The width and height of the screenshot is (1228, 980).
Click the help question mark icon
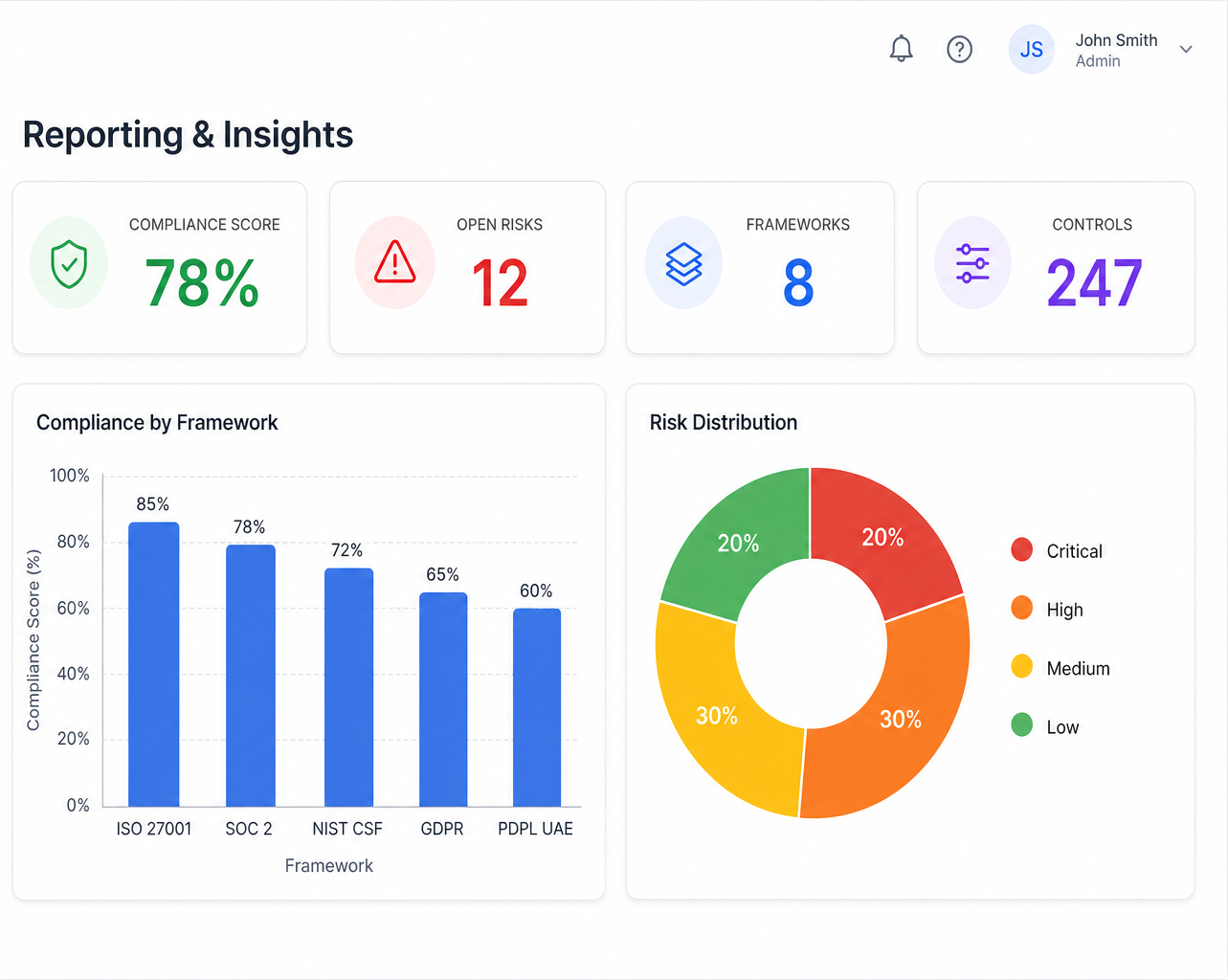pos(959,49)
